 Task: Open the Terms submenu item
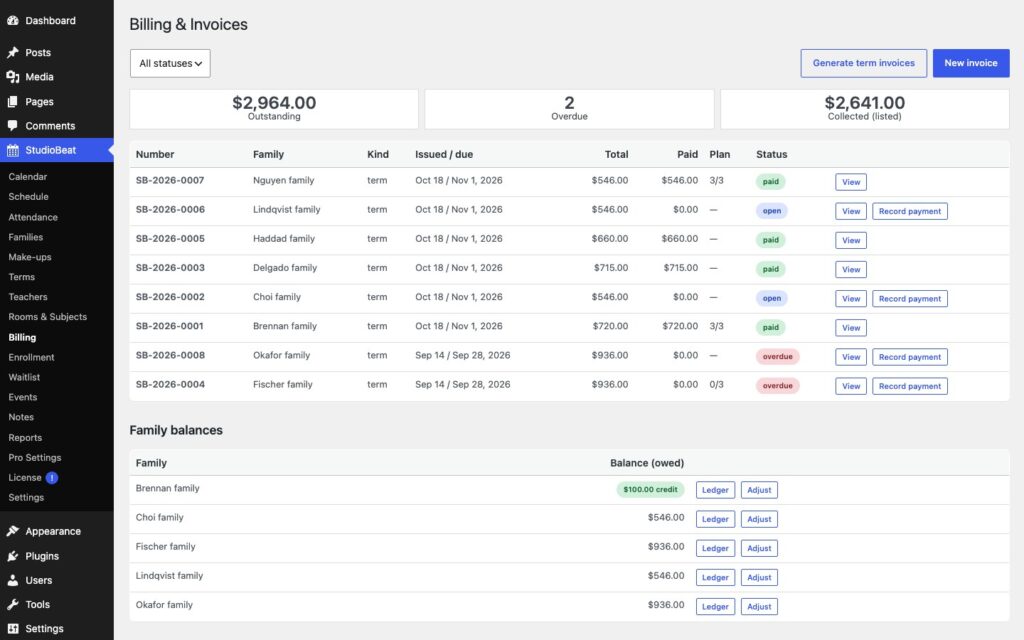(x=22, y=277)
